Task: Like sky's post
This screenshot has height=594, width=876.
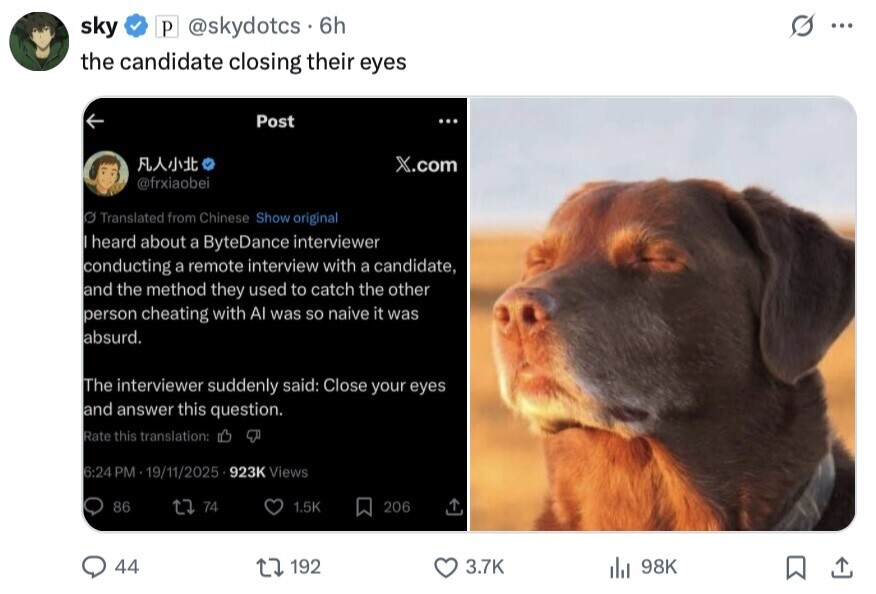Action: click(x=446, y=567)
